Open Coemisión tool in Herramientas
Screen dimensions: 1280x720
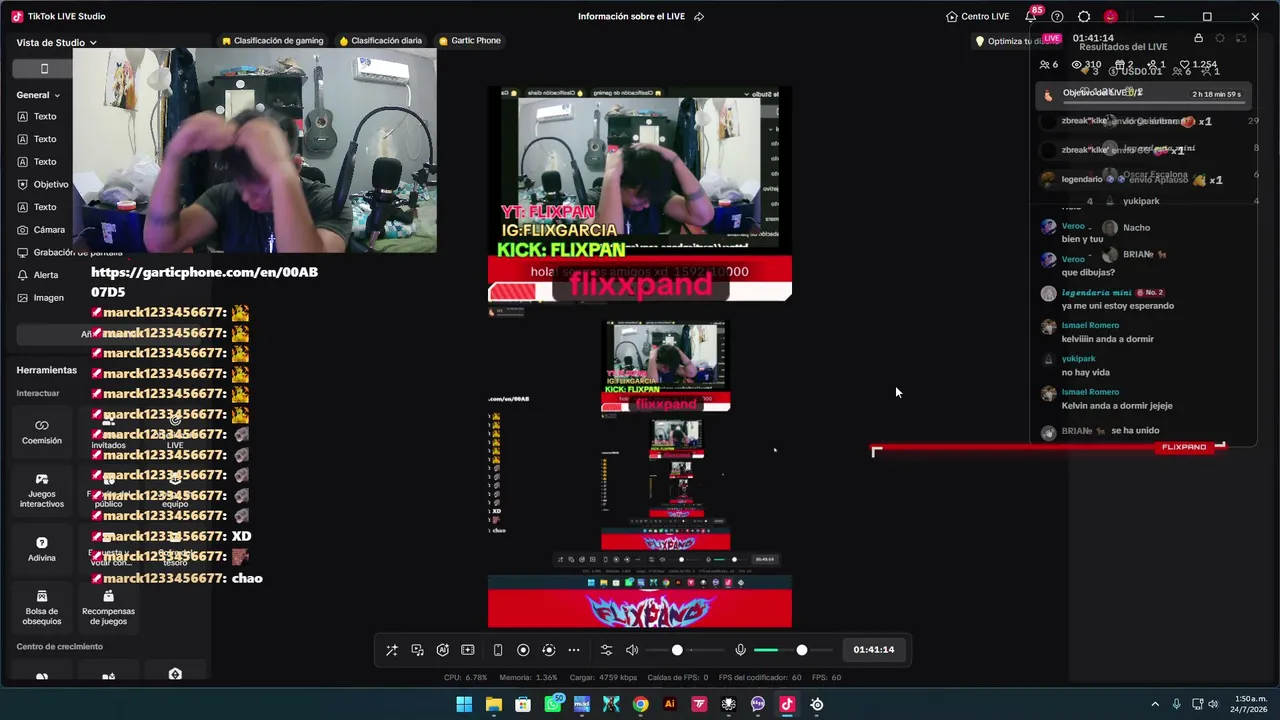point(42,431)
